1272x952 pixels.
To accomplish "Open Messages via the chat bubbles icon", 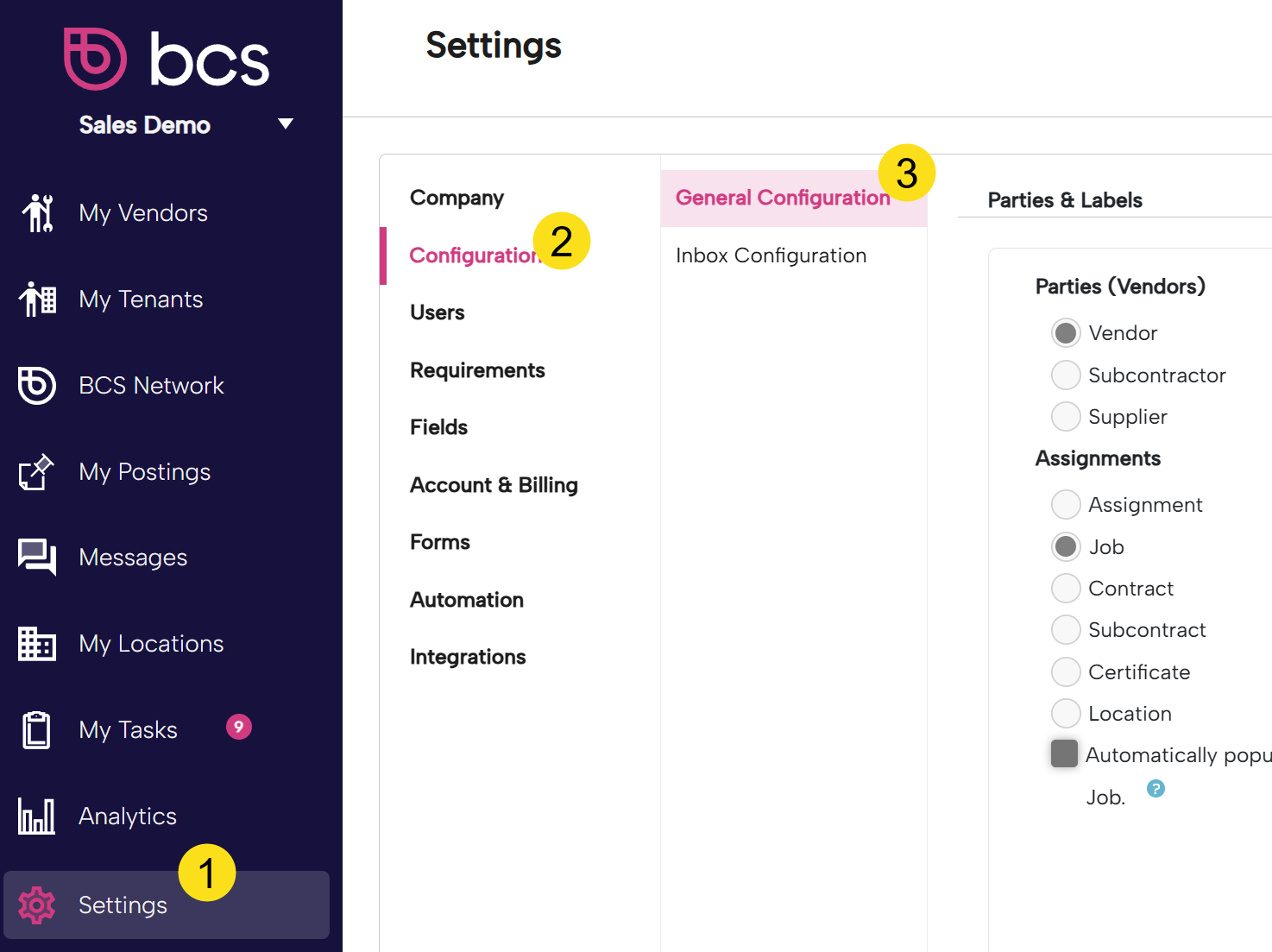I will coord(37,558).
